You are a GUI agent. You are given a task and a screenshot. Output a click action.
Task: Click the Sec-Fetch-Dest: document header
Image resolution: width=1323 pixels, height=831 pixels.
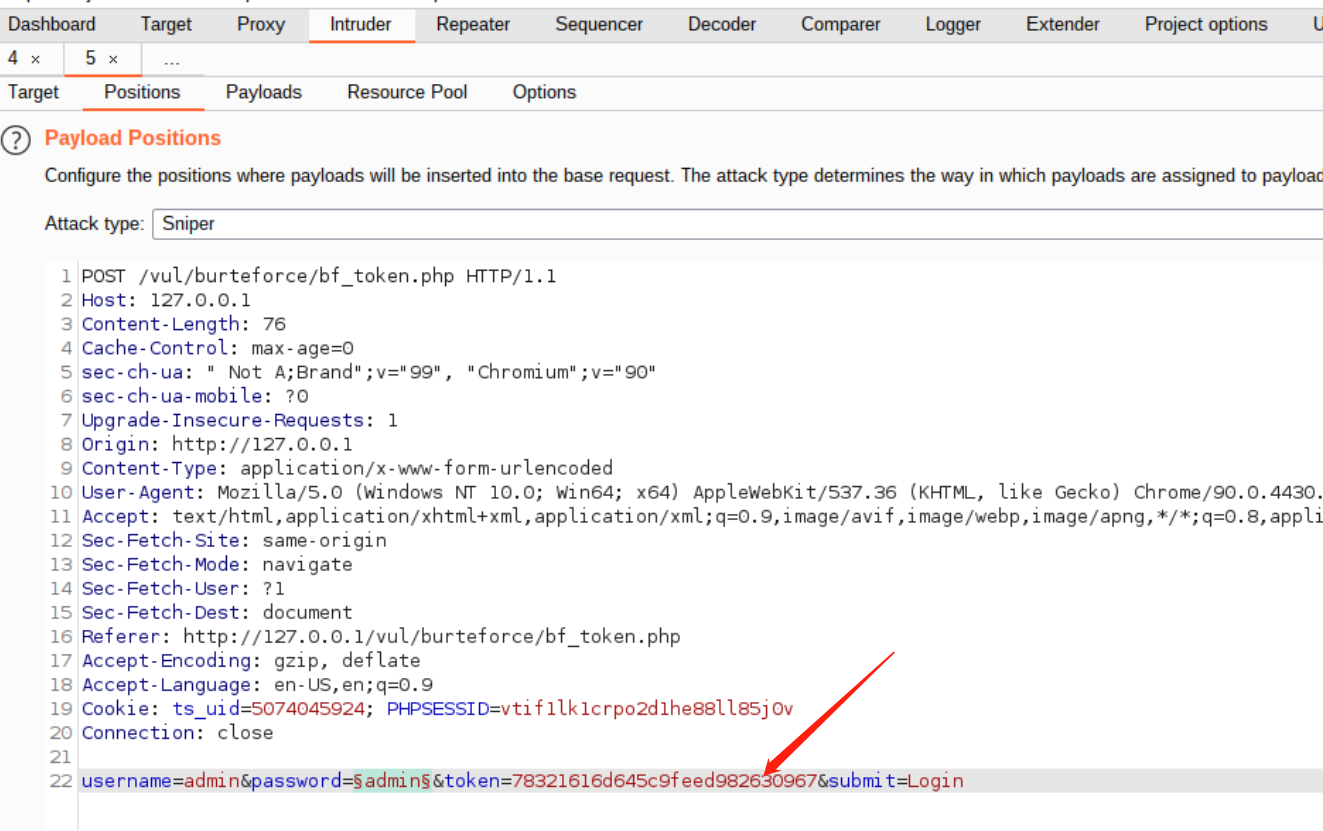(x=217, y=612)
